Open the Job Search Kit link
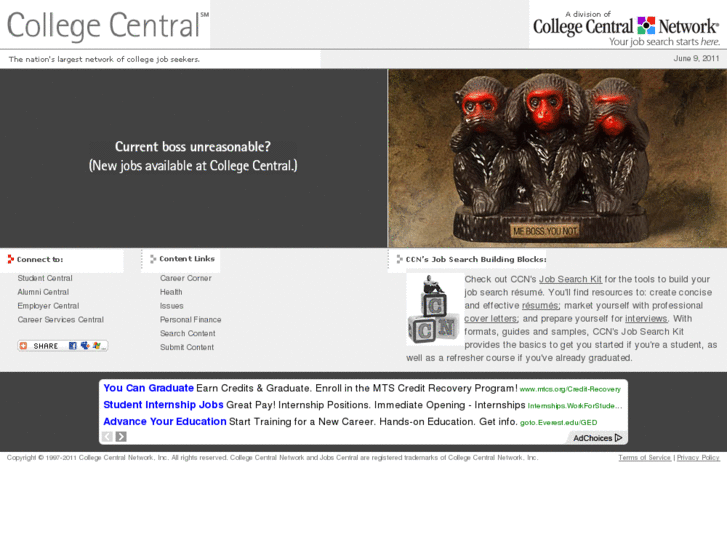 (570, 279)
